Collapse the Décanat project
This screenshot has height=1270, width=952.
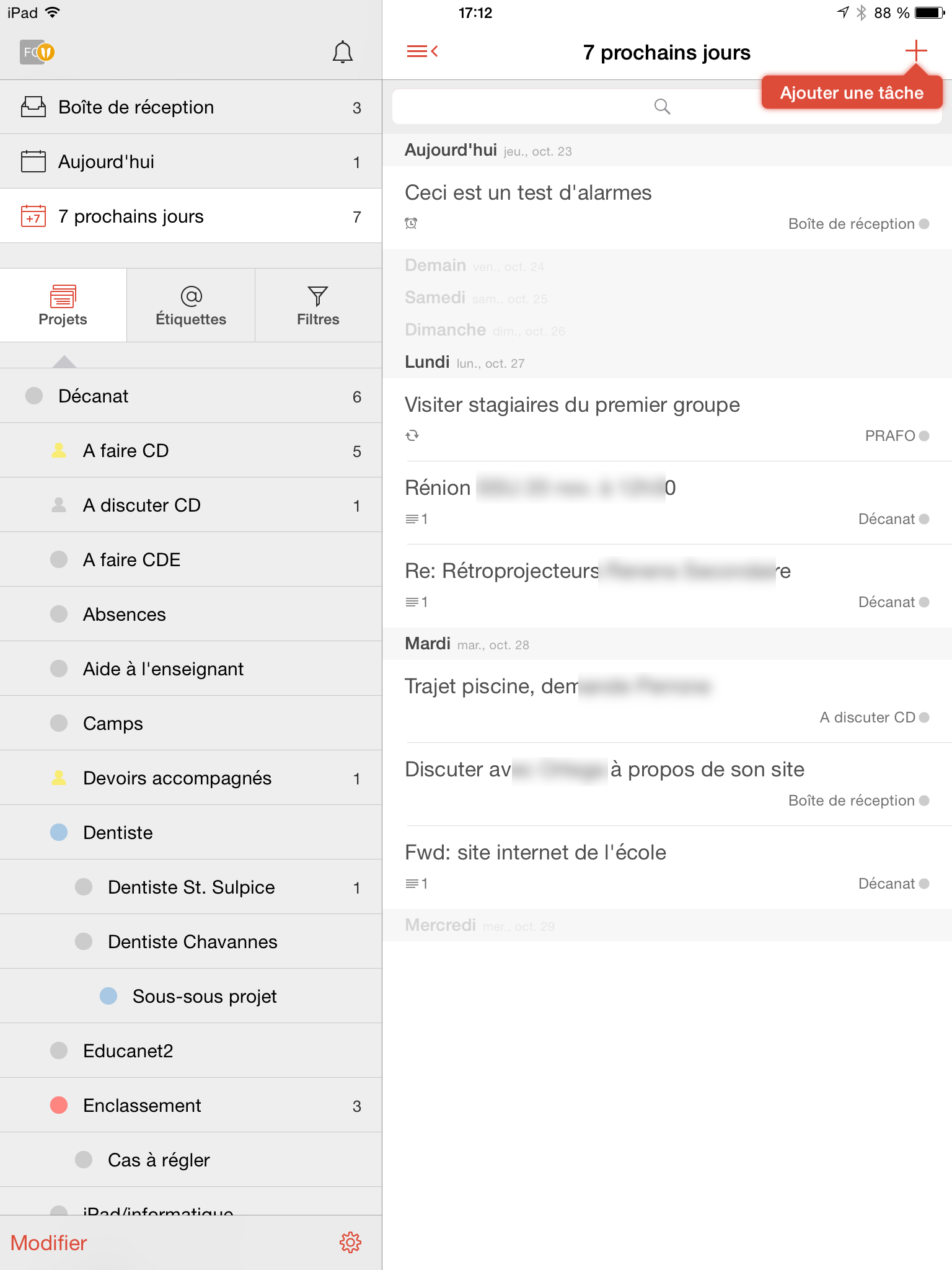[34, 396]
